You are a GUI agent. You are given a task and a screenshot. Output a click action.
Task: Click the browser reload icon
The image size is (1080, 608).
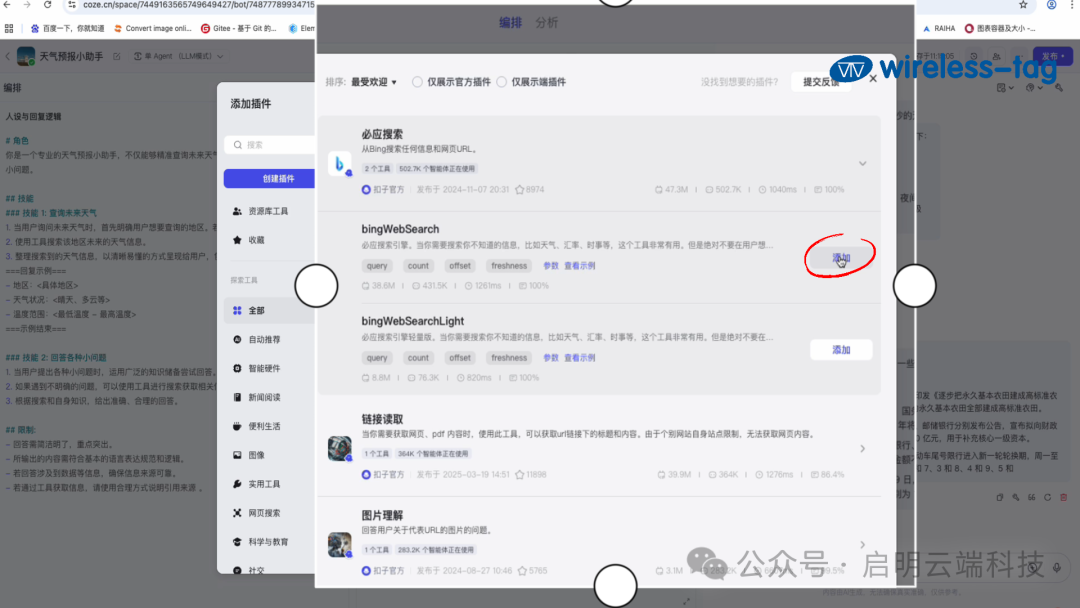[48, 5]
